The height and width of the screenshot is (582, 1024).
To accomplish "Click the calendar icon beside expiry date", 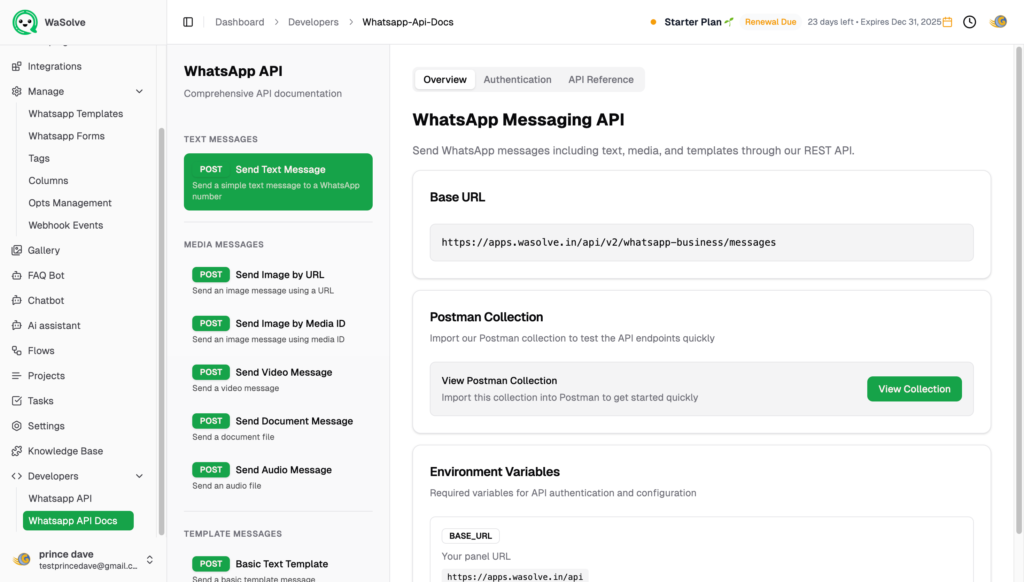I will (947, 22).
